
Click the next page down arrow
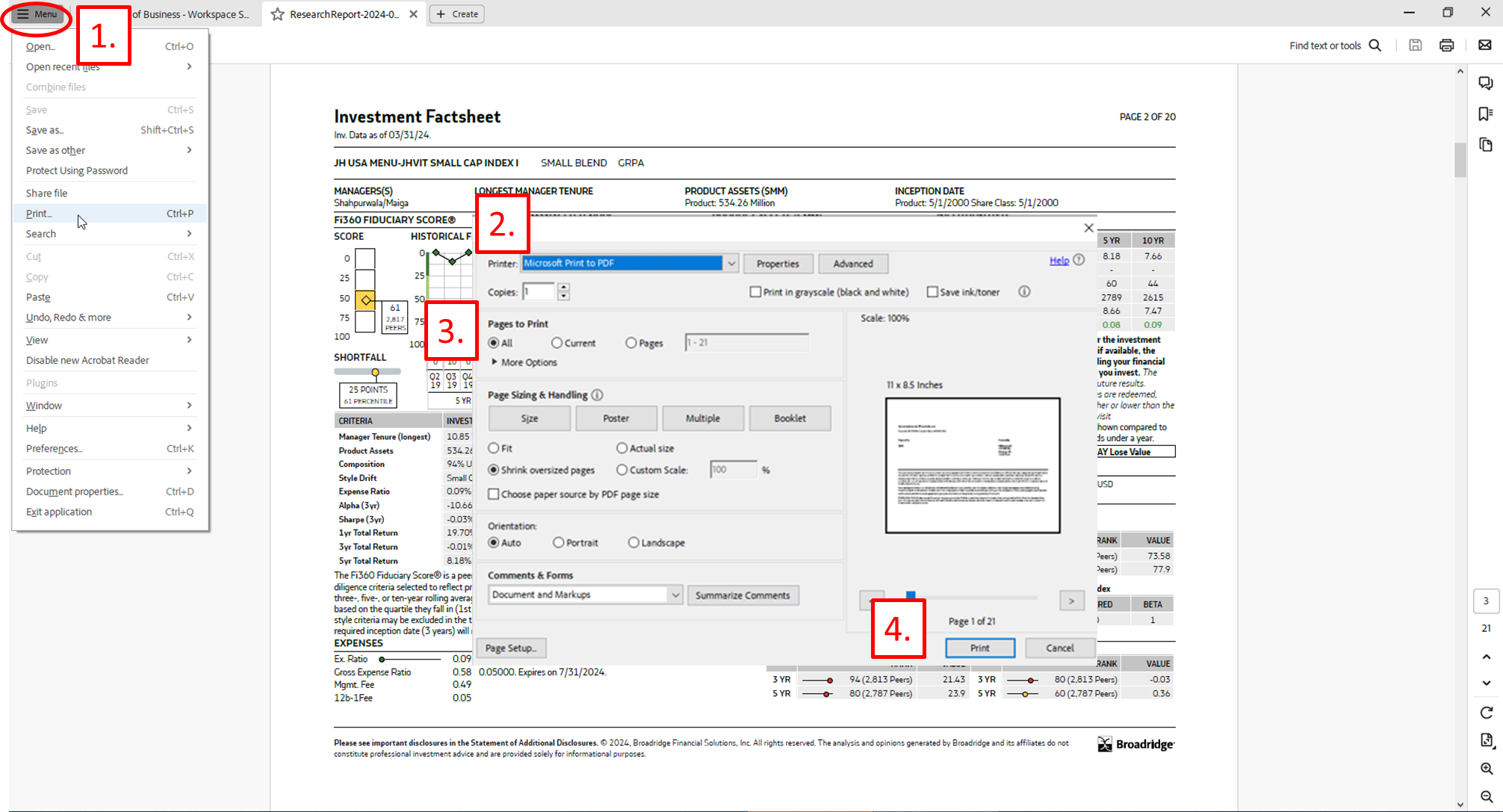tap(1486, 683)
